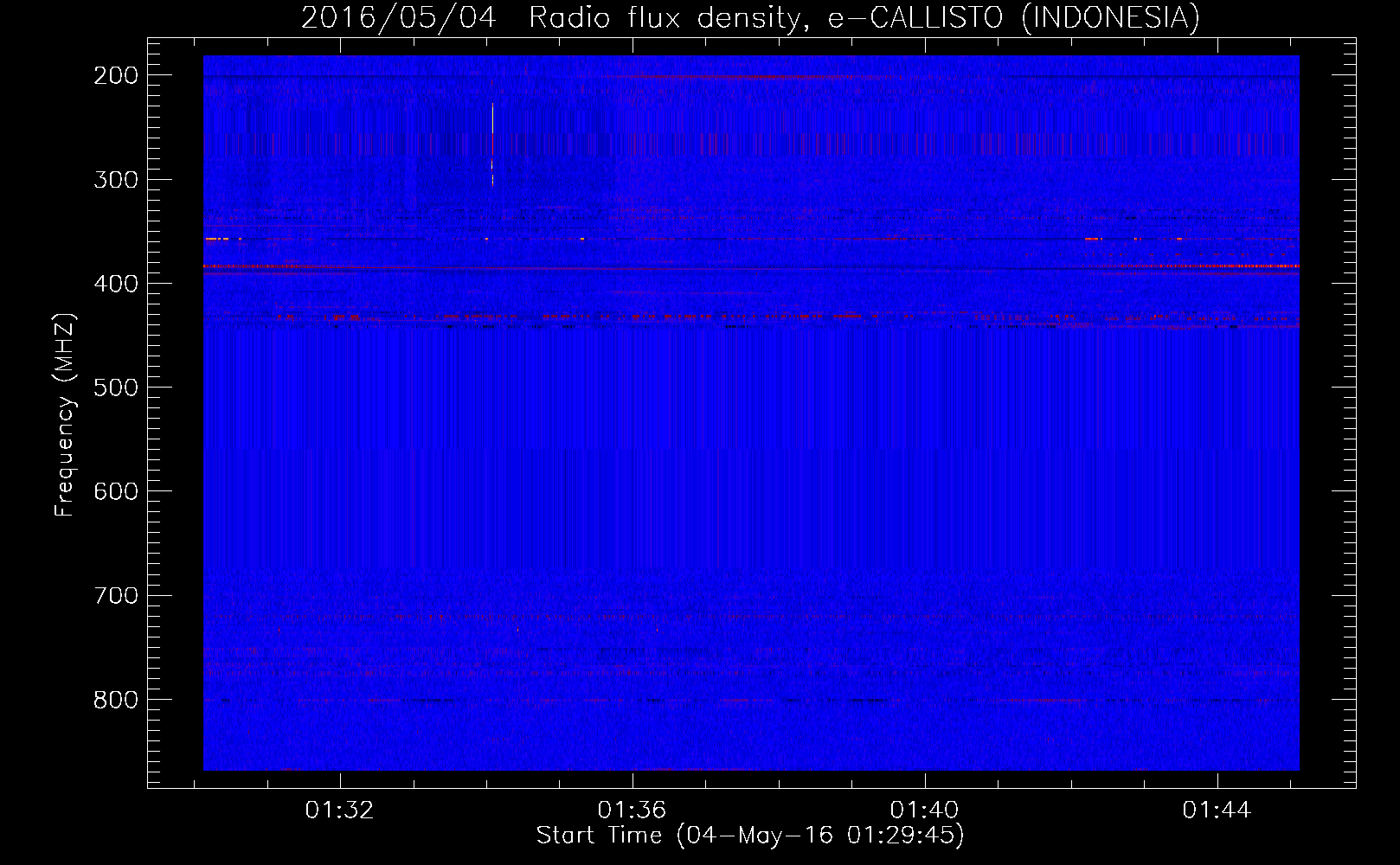Click the 600 frequency tick label
1400x865 pixels.
[x=116, y=491]
